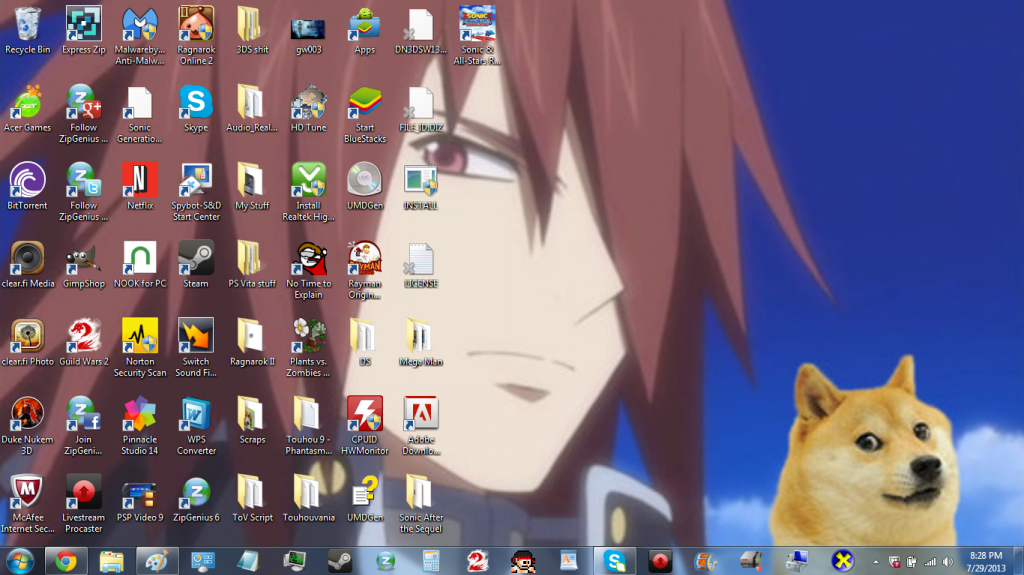Click the Start BlueStacks shortcut
1024x575 pixels.
[364, 114]
